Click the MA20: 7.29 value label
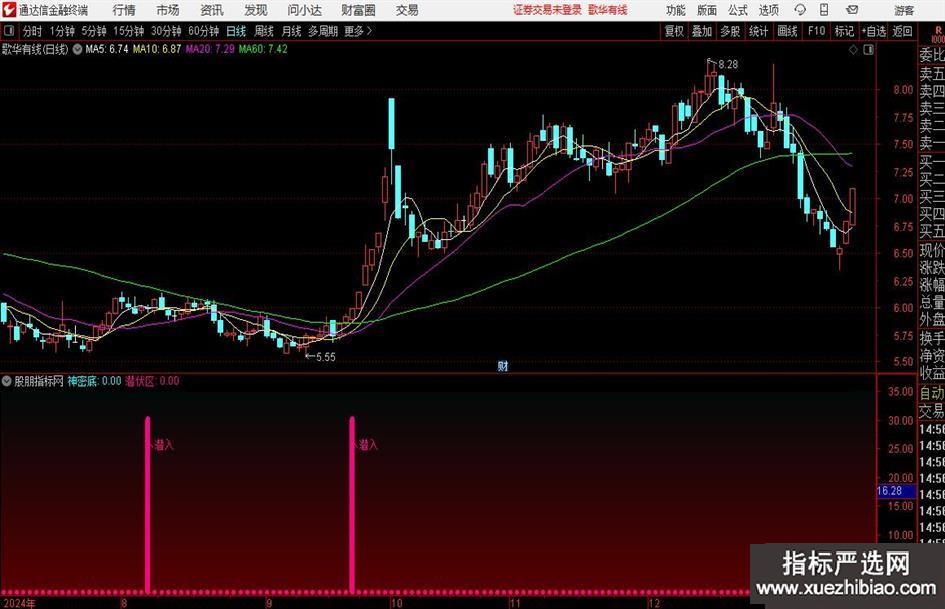This screenshot has width=945, height=609. 210,49
